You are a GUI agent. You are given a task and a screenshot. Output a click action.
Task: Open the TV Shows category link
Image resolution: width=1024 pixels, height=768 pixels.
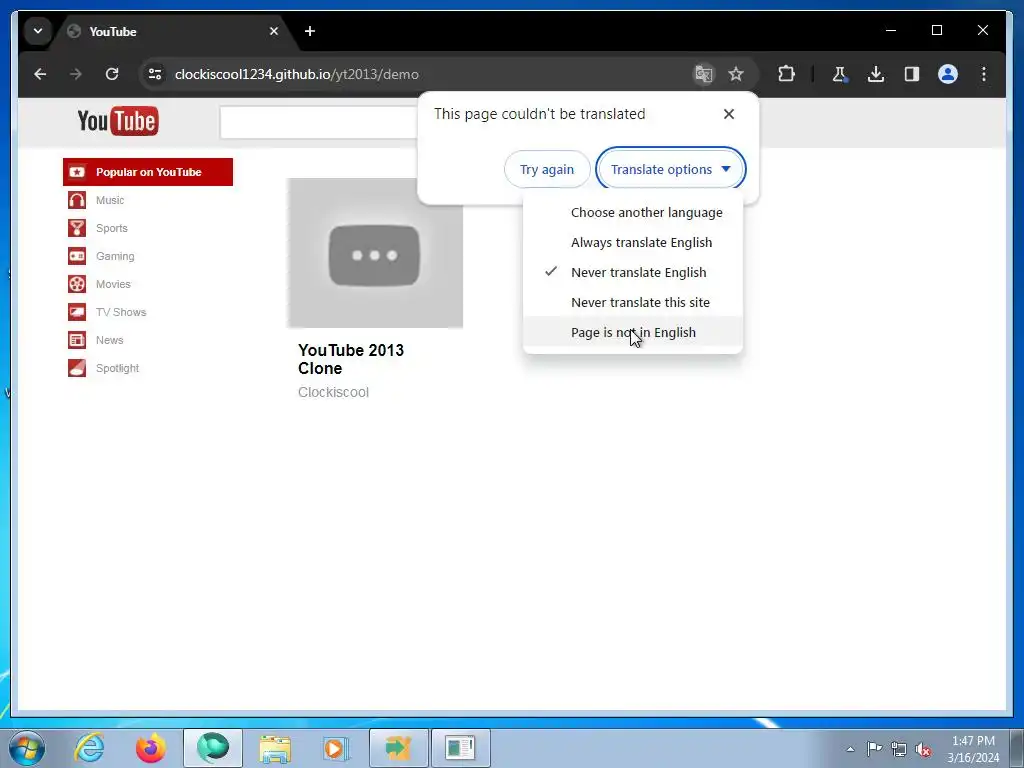coord(121,312)
